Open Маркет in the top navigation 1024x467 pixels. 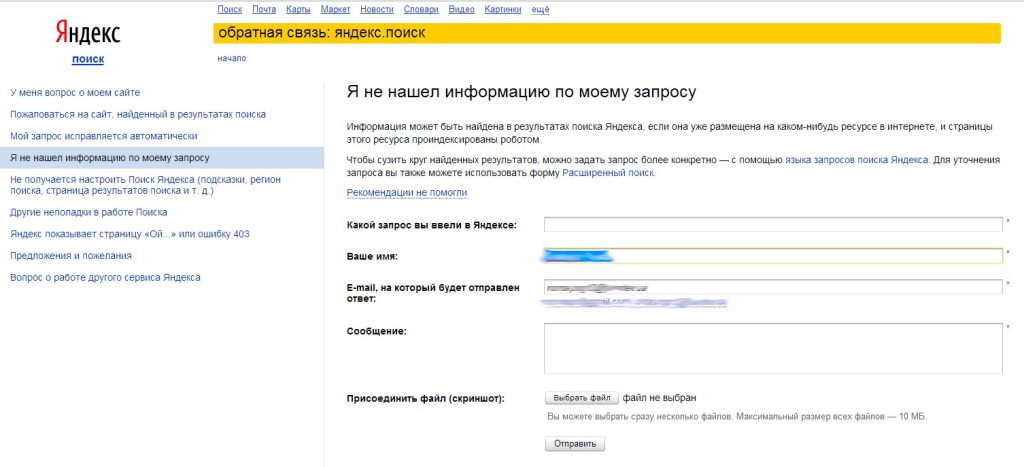pyautogui.click(x=336, y=9)
